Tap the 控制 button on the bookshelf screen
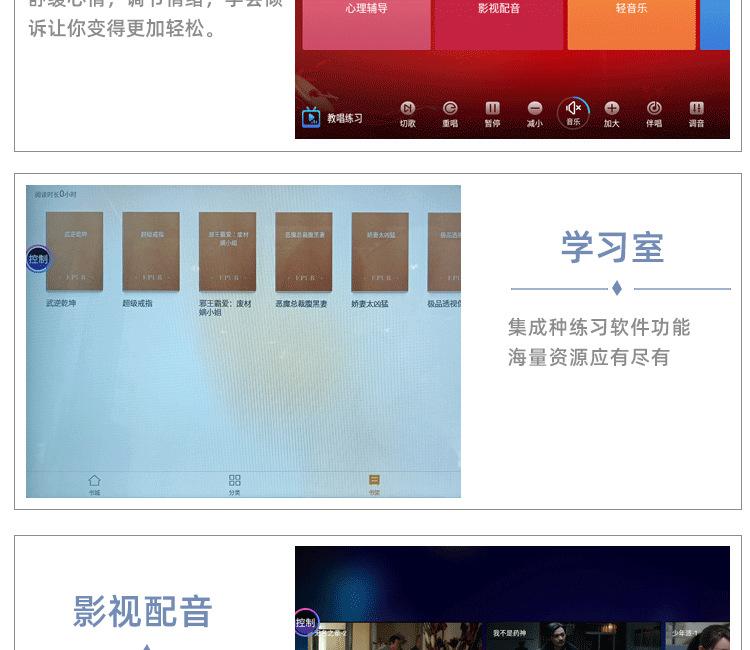Viewport: 750px width, 650px height. (x=38, y=259)
